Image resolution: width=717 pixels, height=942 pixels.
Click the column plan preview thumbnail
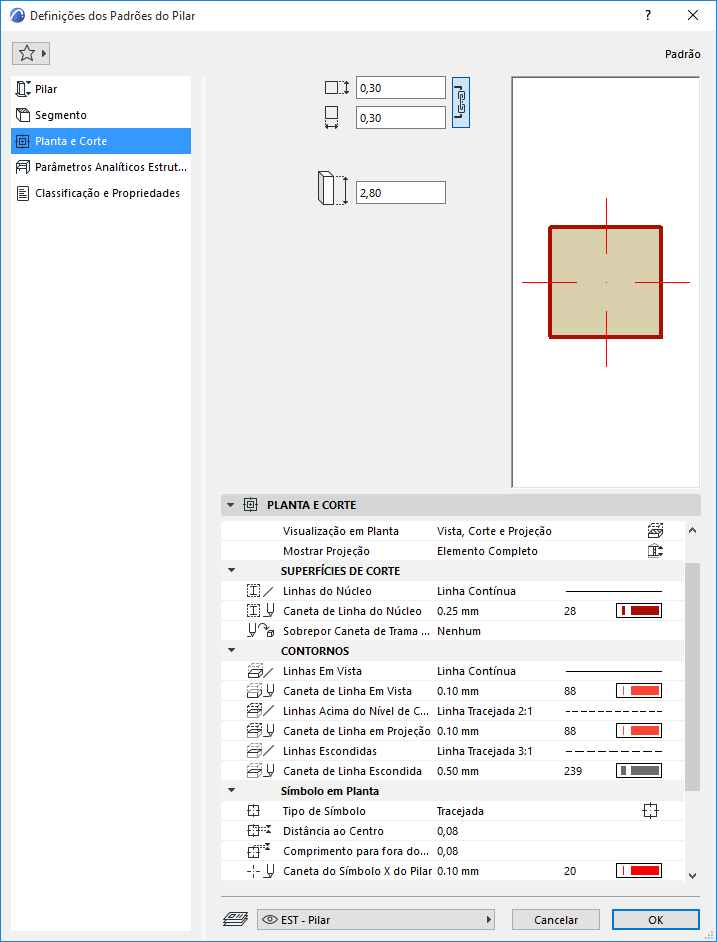(x=606, y=282)
